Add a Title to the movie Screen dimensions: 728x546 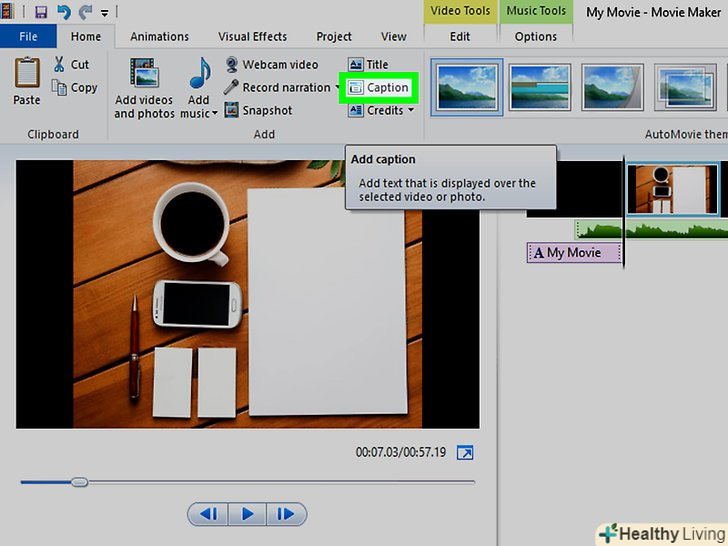click(368, 64)
